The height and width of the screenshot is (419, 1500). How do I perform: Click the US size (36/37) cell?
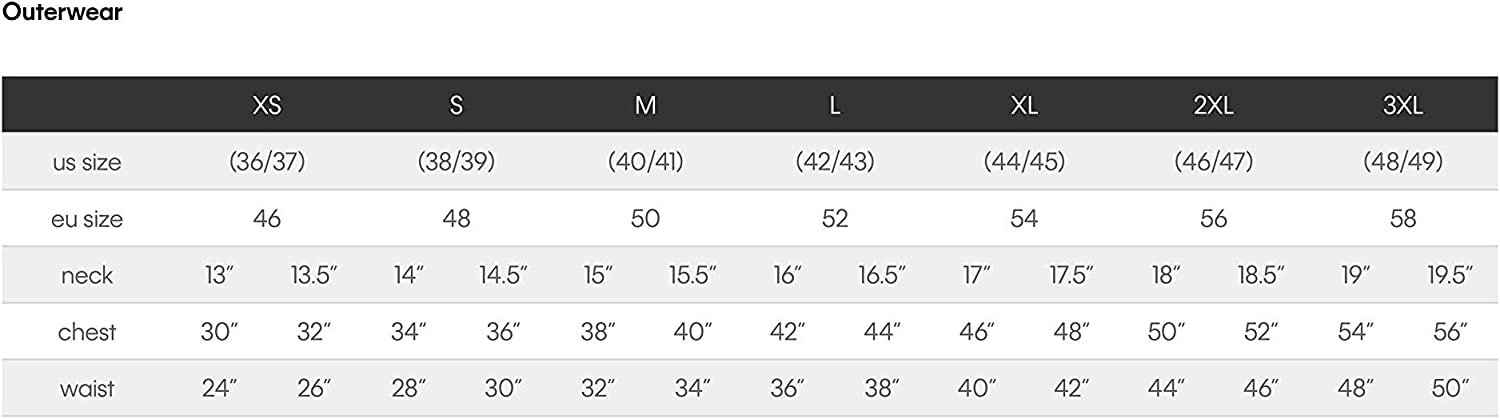(x=266, y=162)
